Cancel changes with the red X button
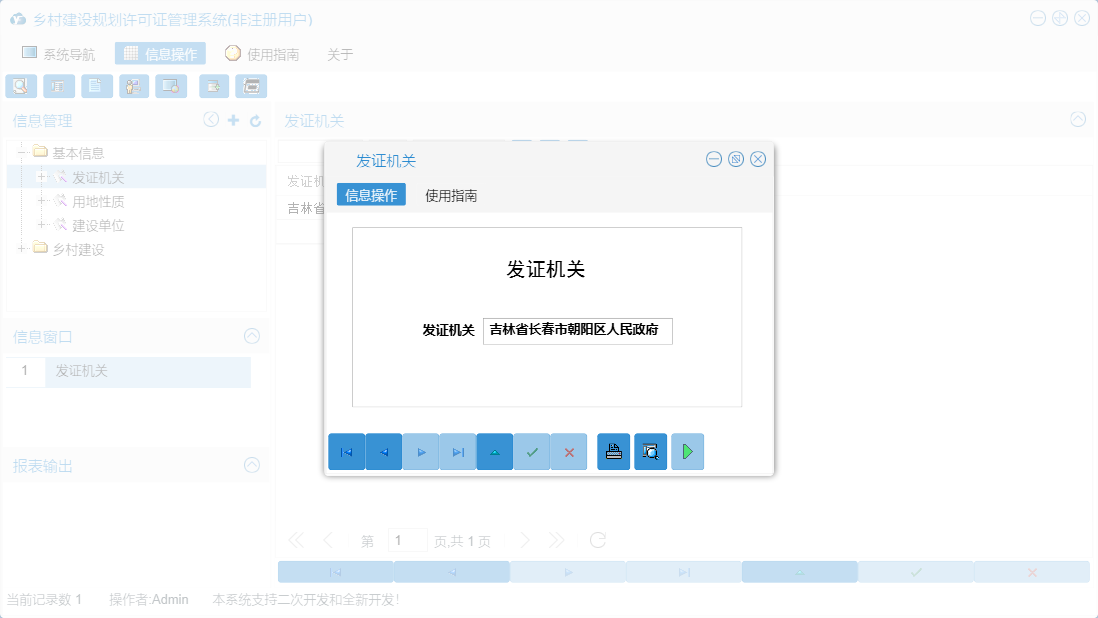The width and height of the screenshot is (1098, 618). pyautogui.click(x=568, y=451)
